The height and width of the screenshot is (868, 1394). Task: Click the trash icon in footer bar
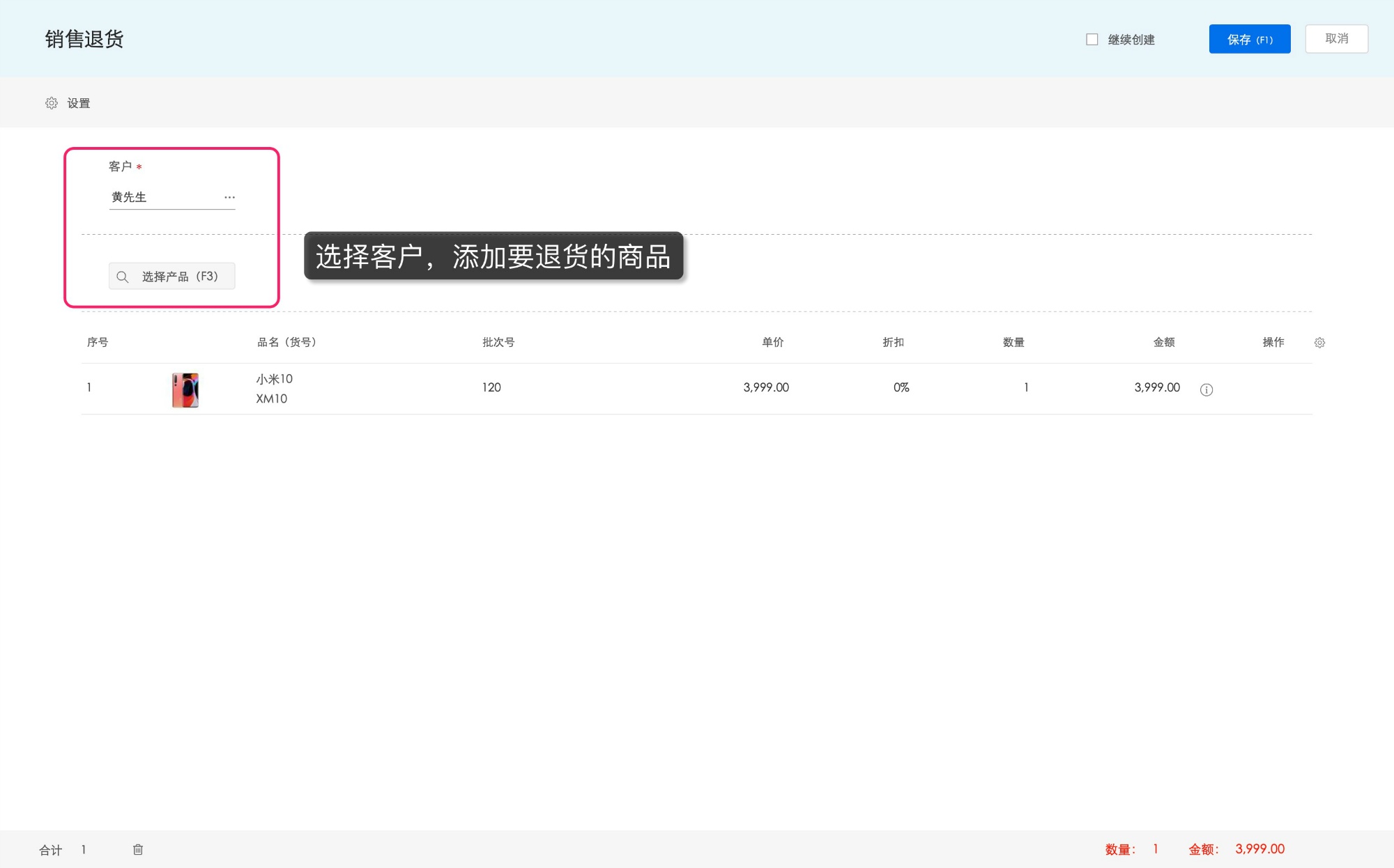point(138,849)
